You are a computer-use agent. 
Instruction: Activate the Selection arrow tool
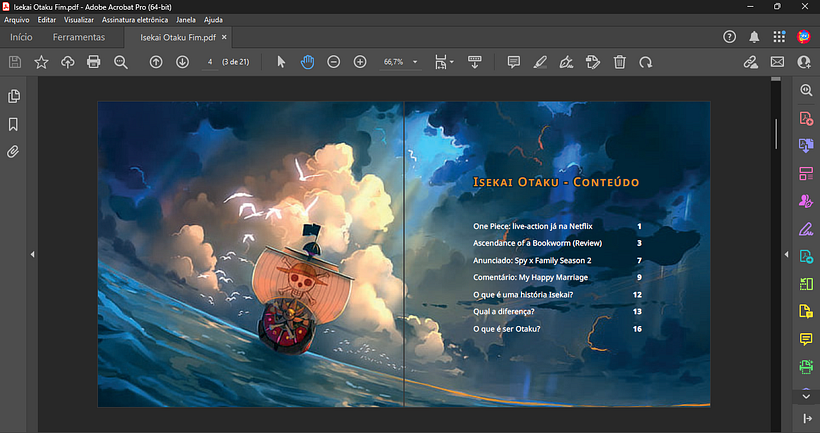(281, 62)
